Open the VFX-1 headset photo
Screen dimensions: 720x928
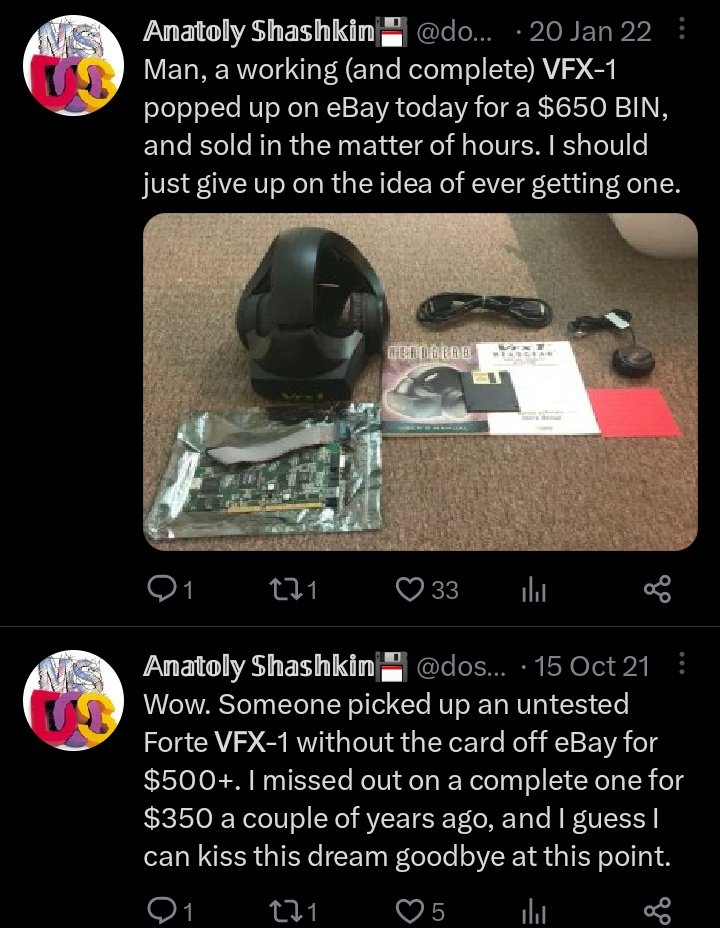point(421,382)
